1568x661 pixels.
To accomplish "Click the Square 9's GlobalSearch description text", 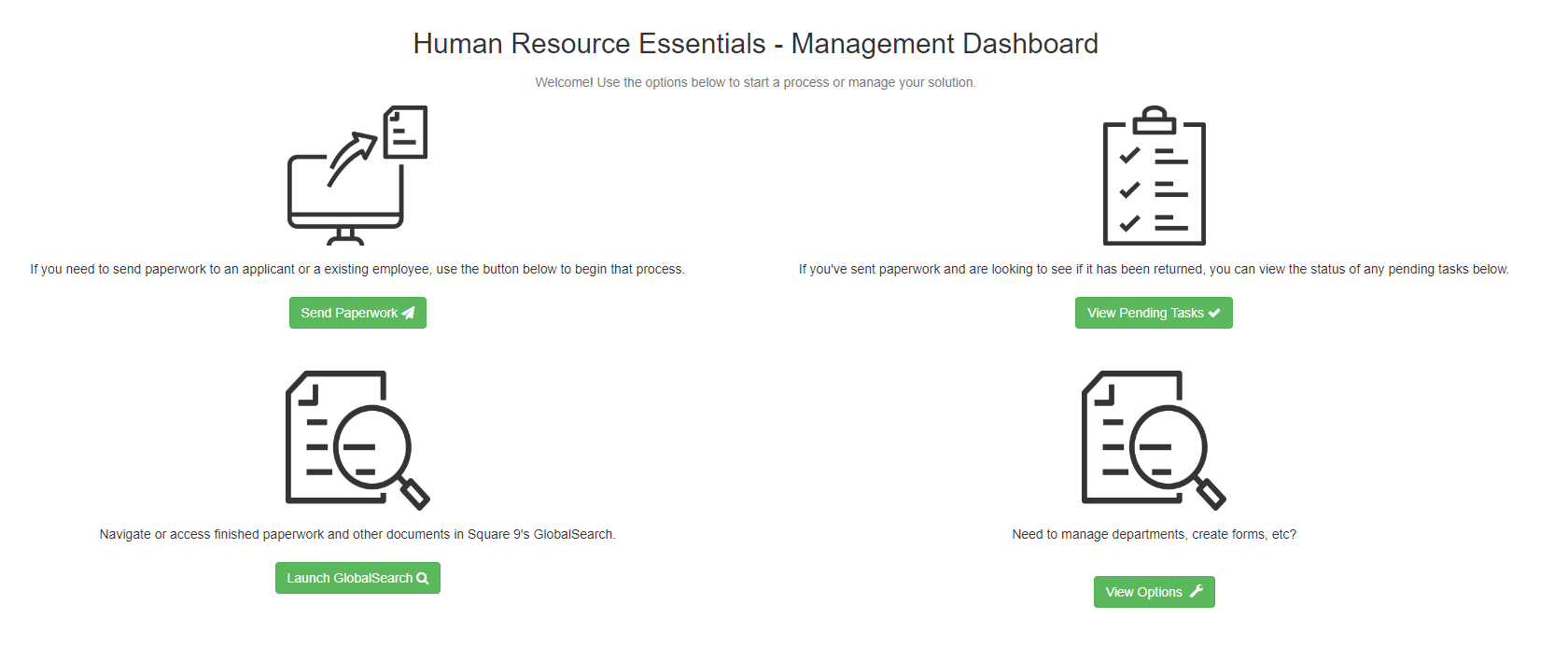I will pyautogui.click(x=357, y=534).
